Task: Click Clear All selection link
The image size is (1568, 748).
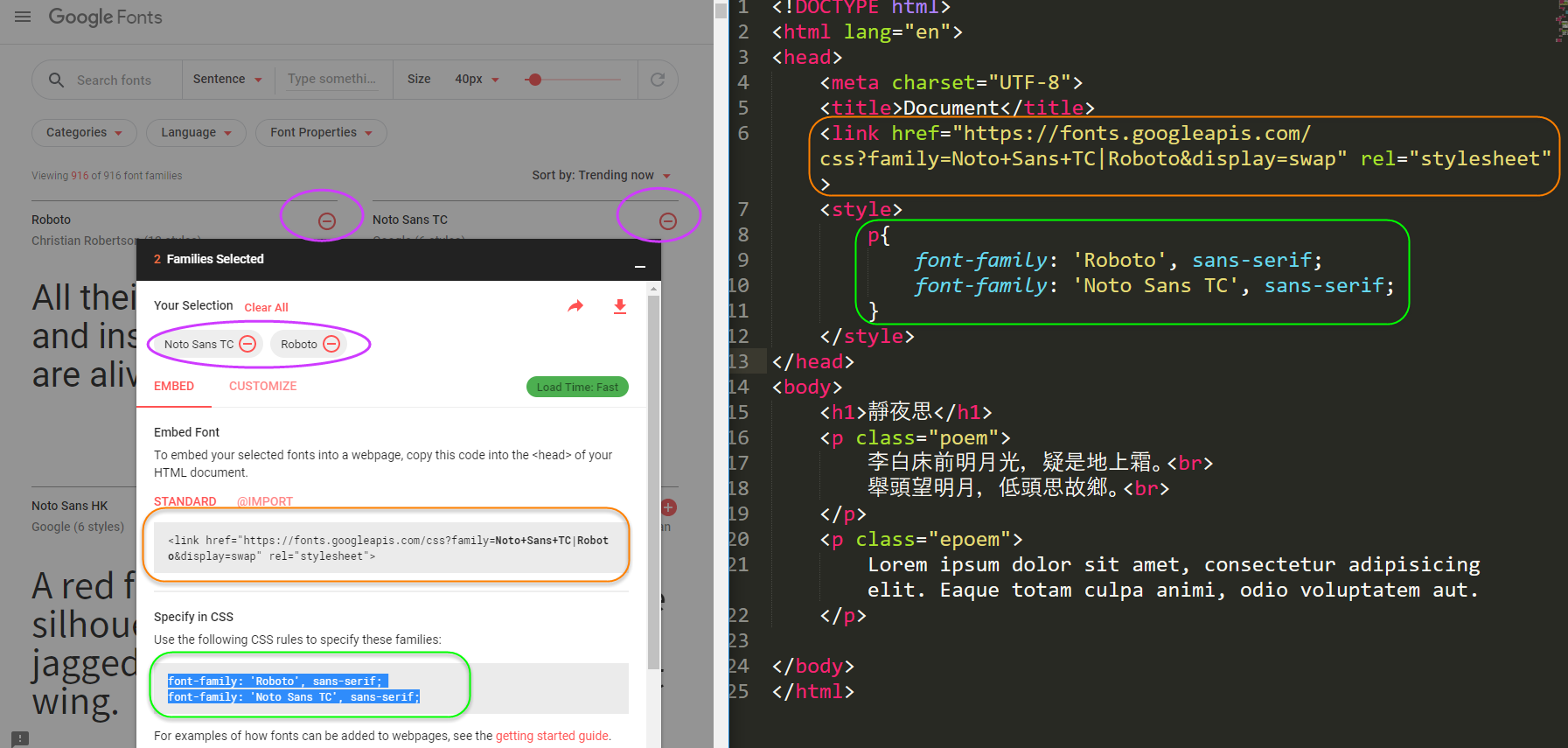Action: [x=266, y=307]
